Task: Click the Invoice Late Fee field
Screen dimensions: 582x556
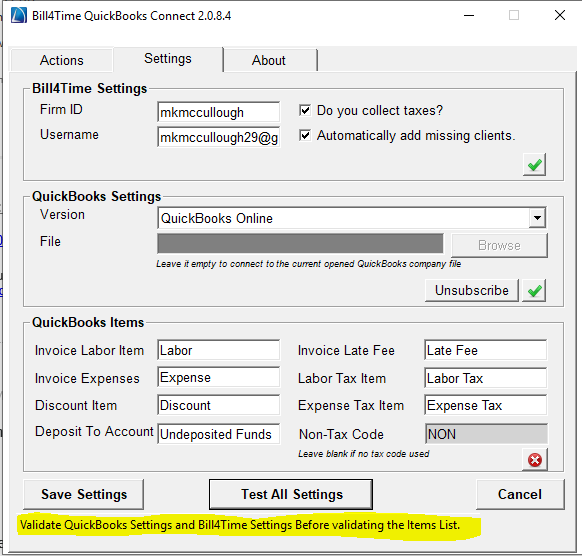Action: (x=485, y=350)
